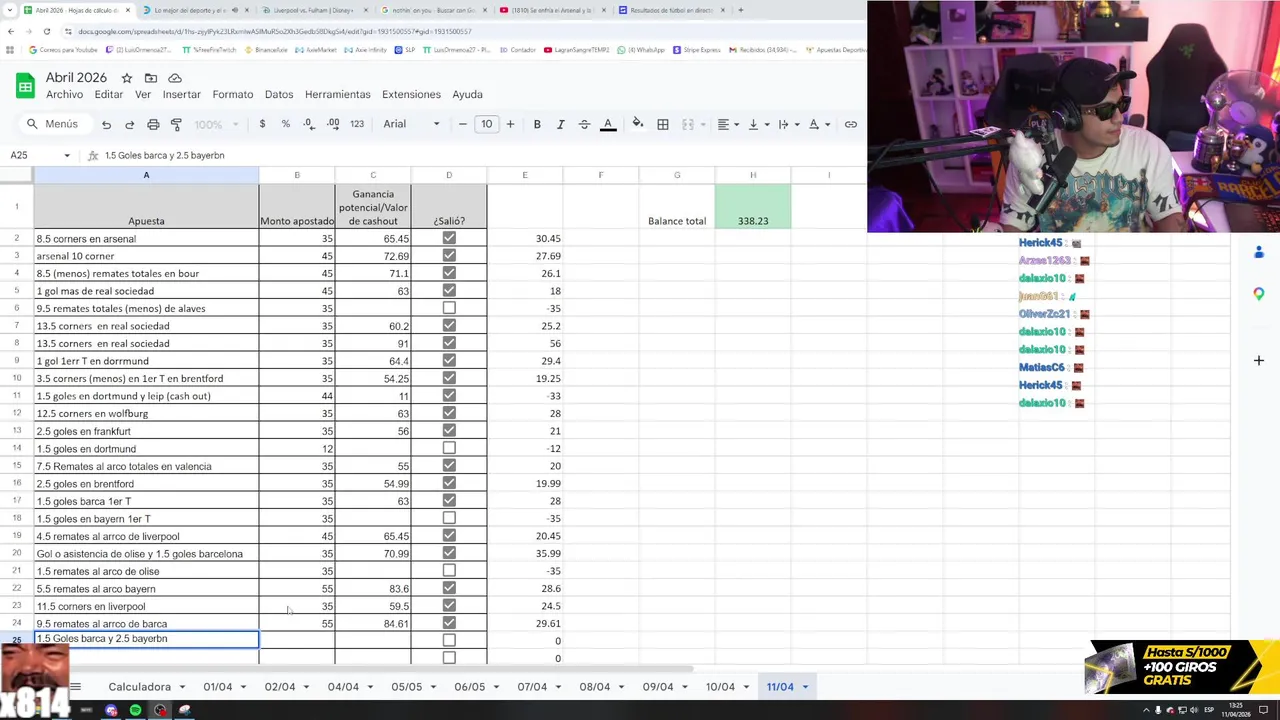Click the undo icon in toolbar
The image size is (1280, 720).
(106, 124)
